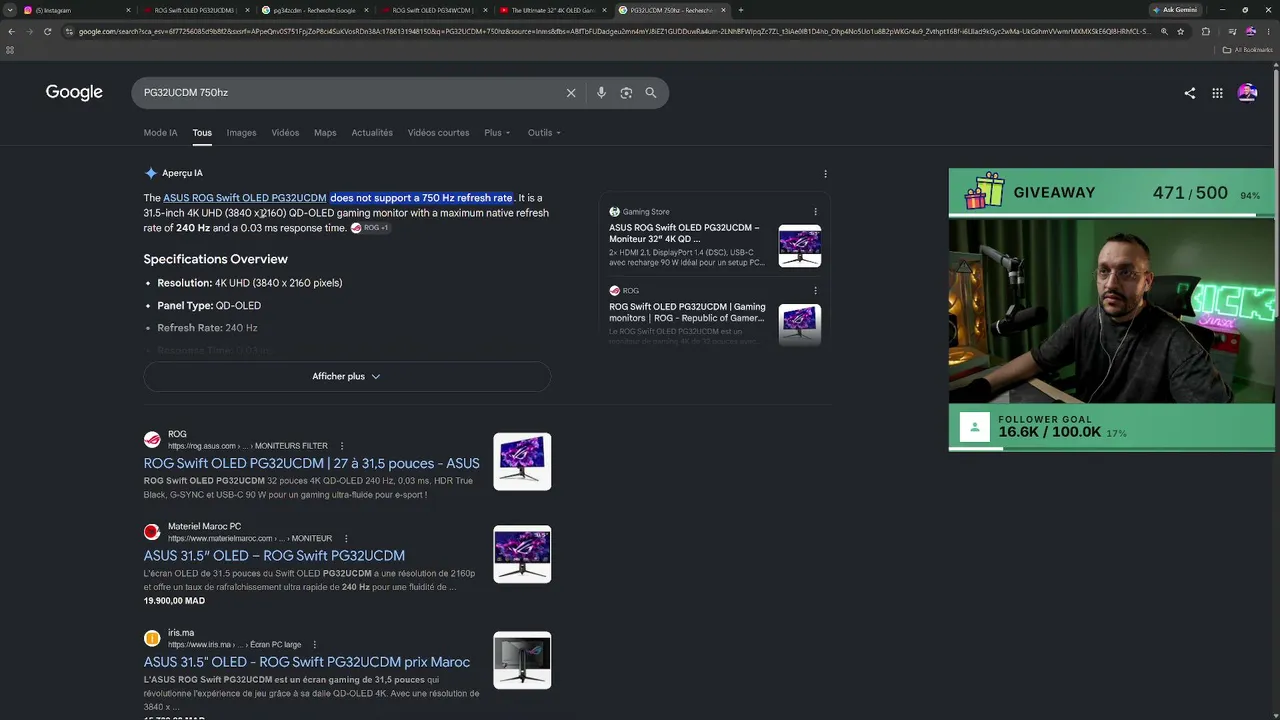
Task: Open thumbnail image of iris.ma result
Action: (x=522, y=660)
